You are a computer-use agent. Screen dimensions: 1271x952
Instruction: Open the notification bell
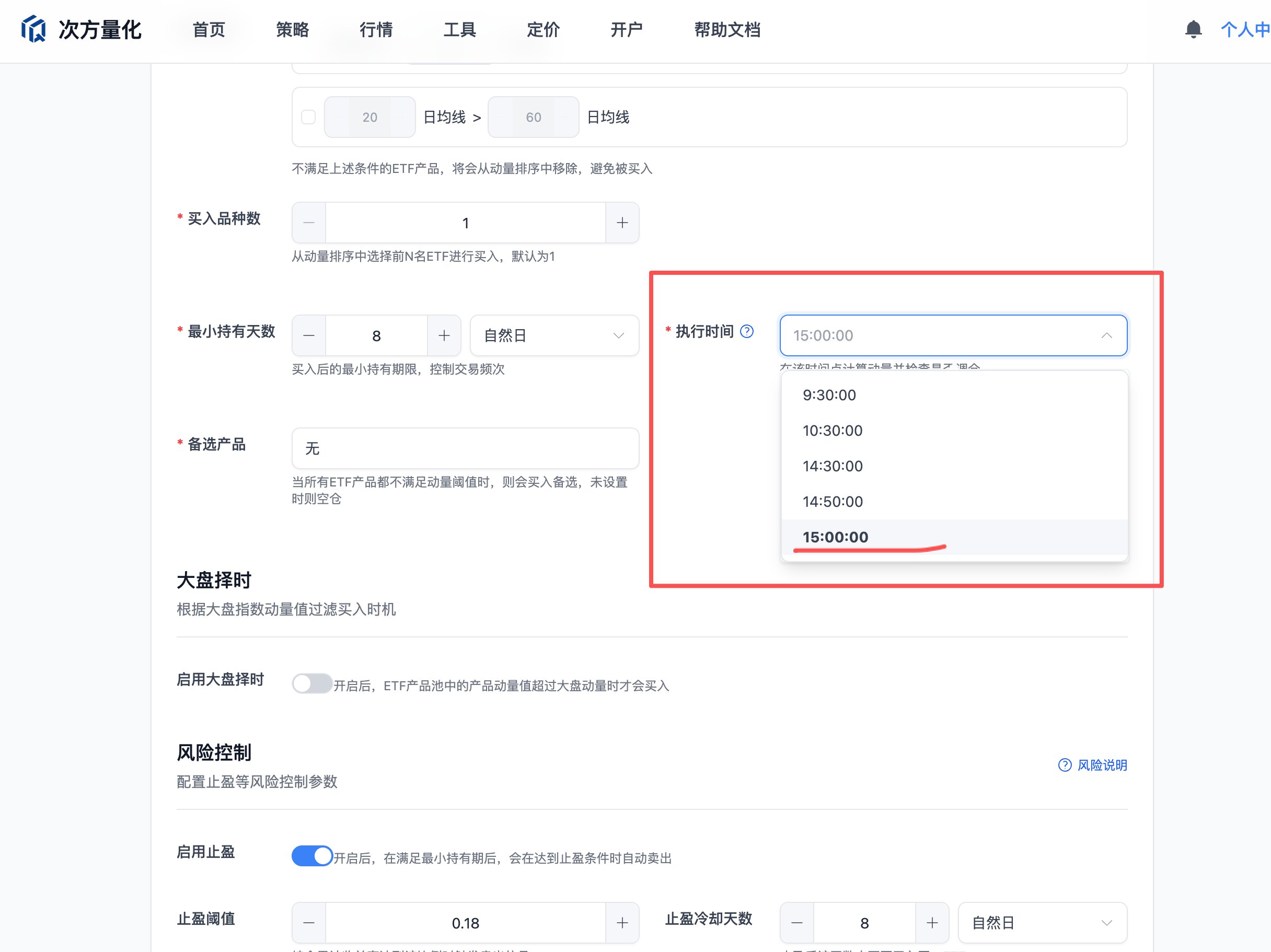(x=1194, y=29)
